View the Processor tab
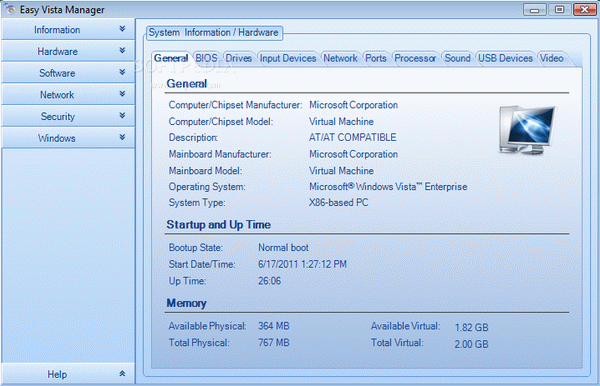 coord(415,59)
